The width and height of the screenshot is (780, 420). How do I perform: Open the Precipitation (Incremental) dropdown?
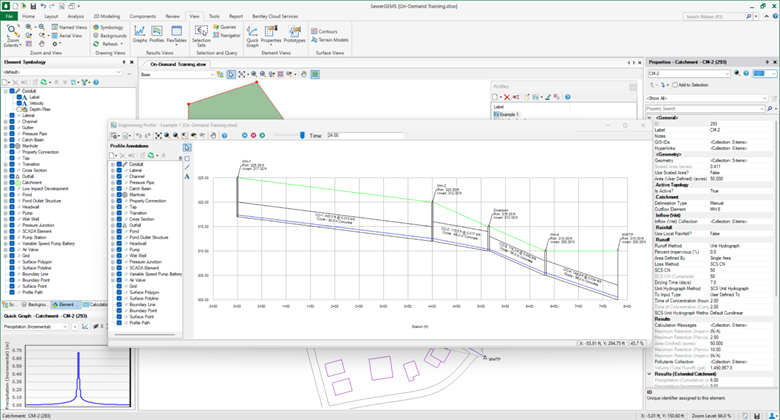coord(65,326)
